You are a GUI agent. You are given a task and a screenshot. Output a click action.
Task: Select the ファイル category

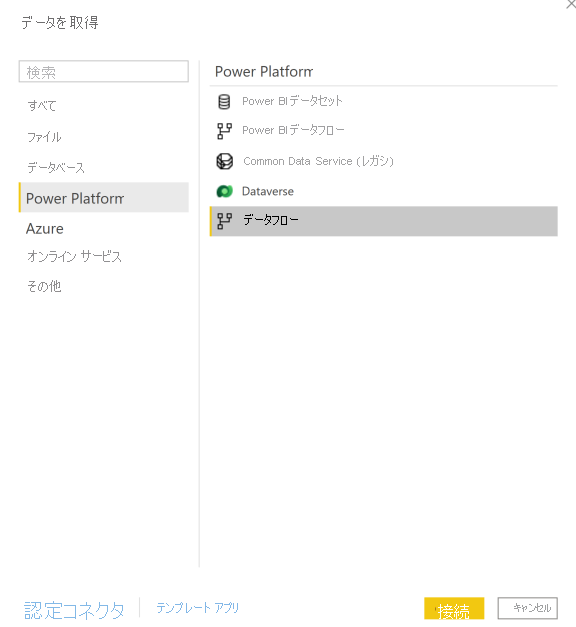(x=44, y=137)
